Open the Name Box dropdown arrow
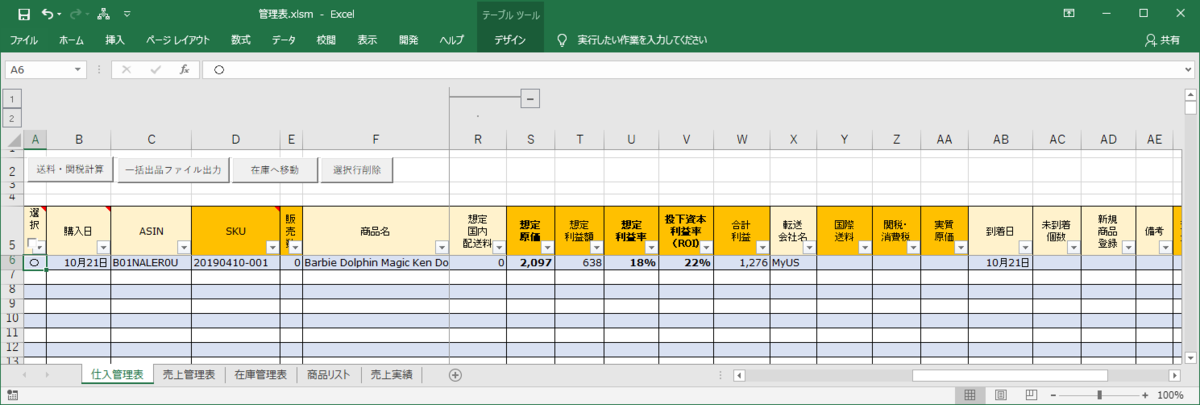Image resolution: width=1200 pixels, height=405 pixels. 79,70
